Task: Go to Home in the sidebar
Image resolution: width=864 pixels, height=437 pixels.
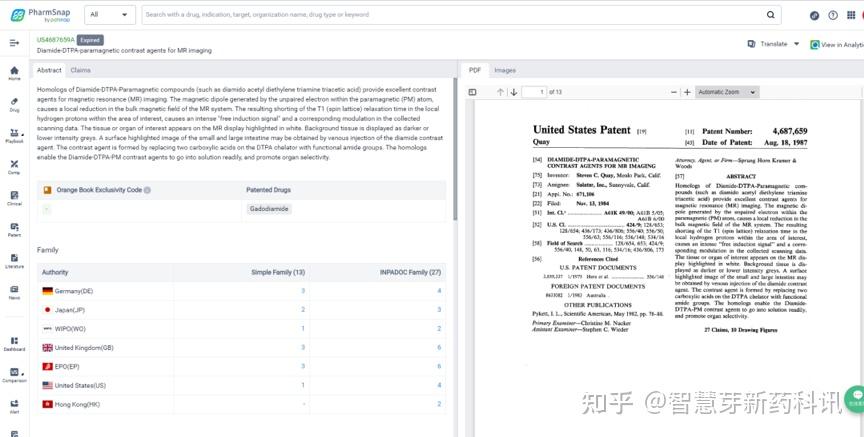Action: tap(14, 73)
